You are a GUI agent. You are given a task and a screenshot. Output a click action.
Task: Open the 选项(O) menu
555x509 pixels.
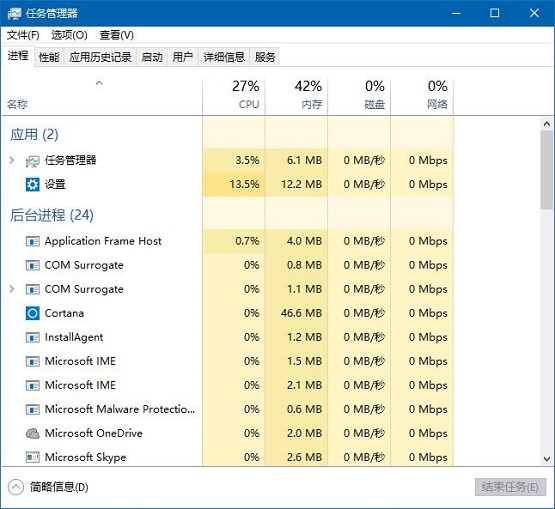[69, 35]
